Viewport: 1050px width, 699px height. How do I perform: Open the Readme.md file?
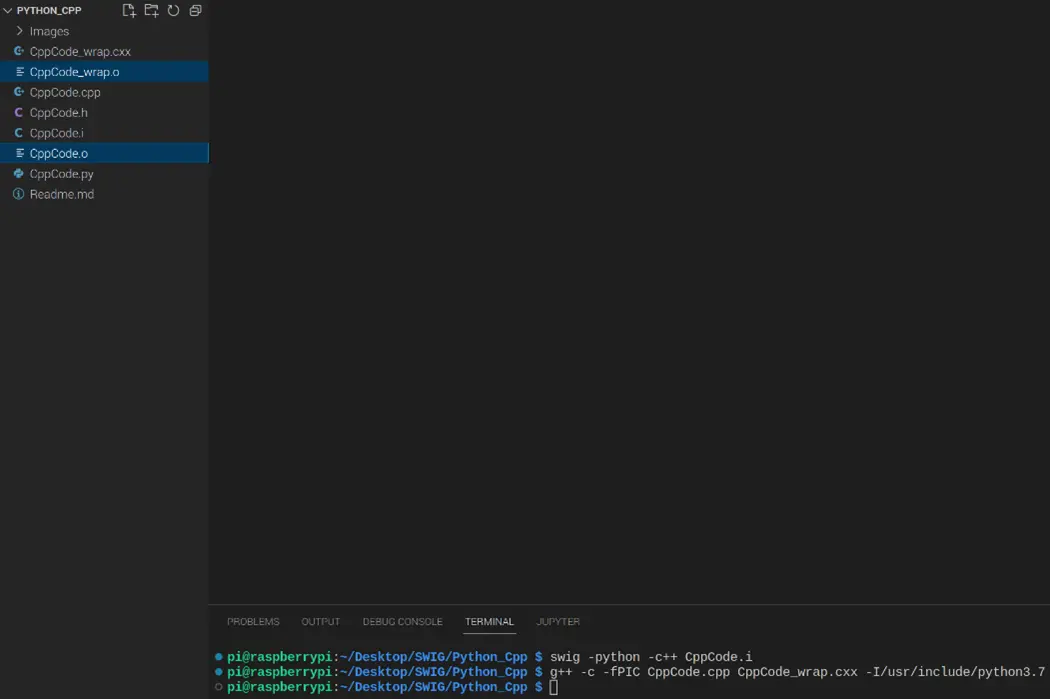click(104, 194)
